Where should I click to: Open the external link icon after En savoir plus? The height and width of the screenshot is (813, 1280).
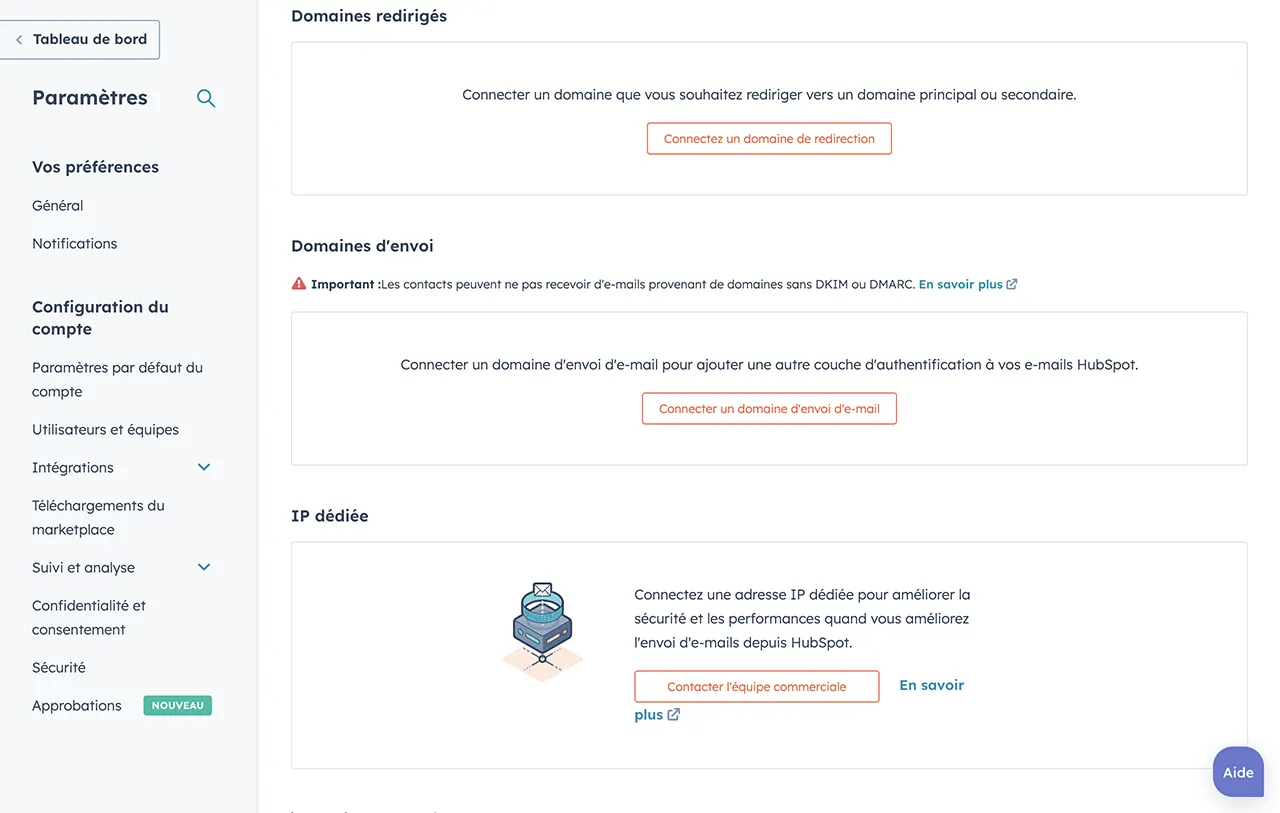click(x=1012, y=284)
